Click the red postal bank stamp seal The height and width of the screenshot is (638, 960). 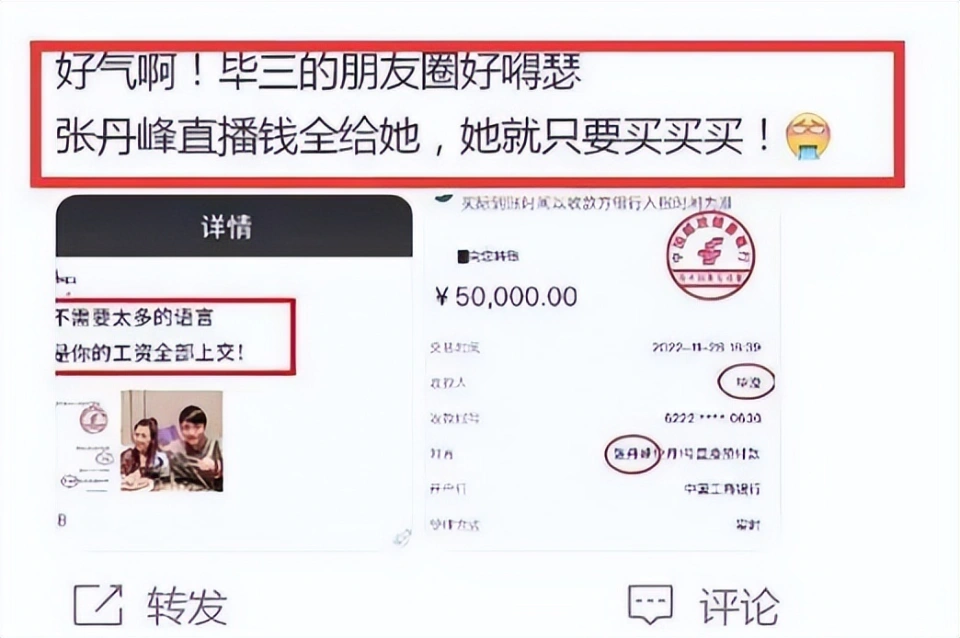click(x=710, y=255)
